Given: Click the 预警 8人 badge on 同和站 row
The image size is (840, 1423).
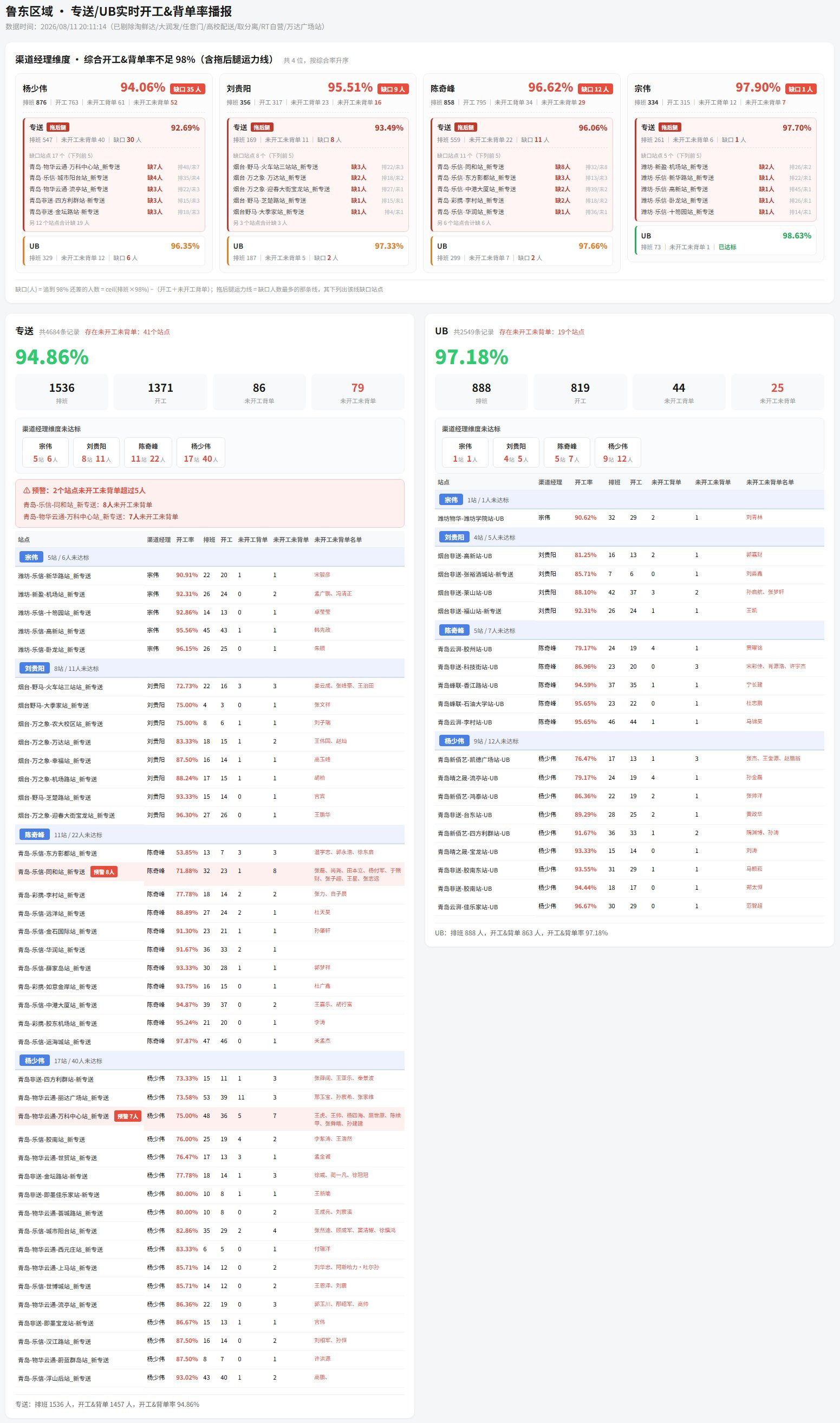Looking at the screenshot, I should pos(103,872).
